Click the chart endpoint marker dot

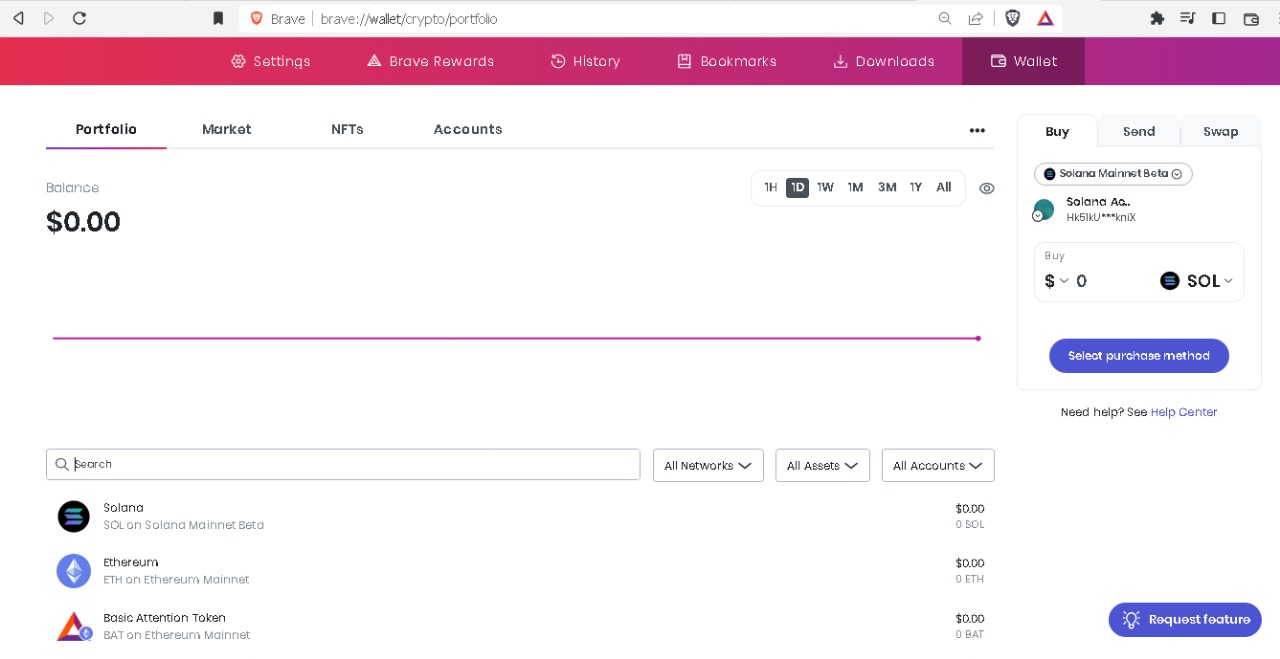[978, 338]
